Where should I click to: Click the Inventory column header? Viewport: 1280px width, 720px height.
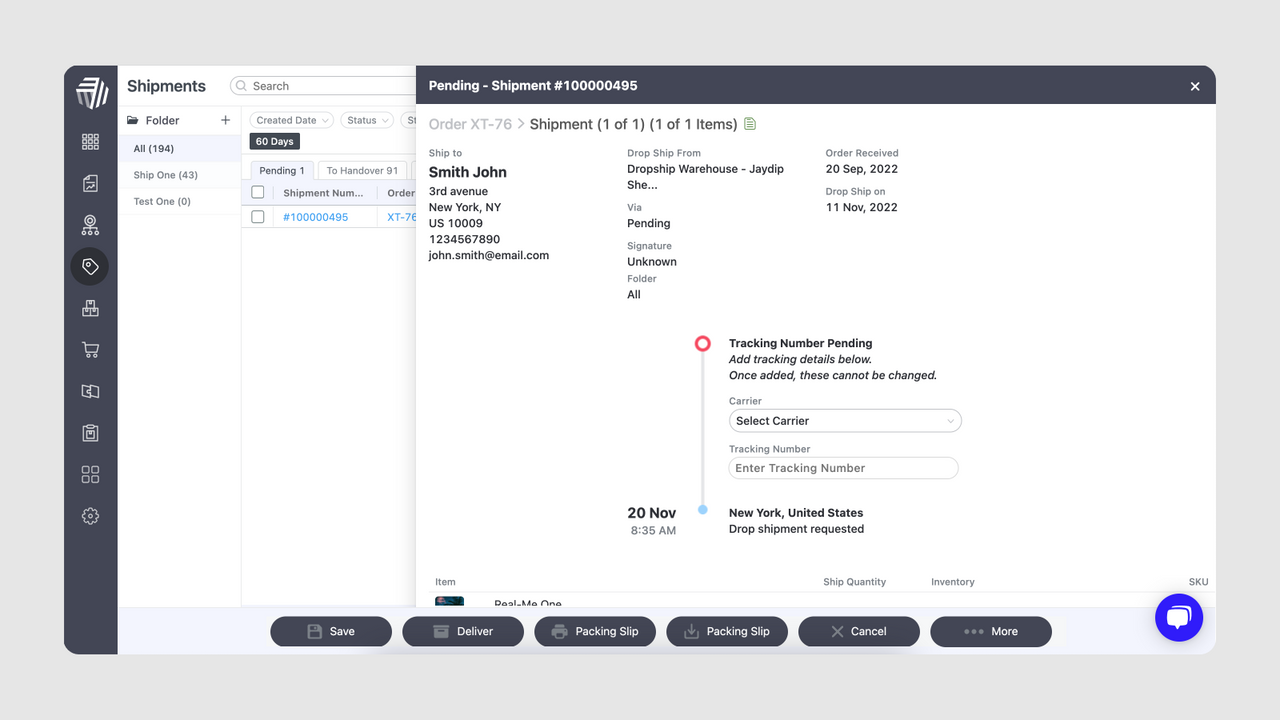coord(952,581)
